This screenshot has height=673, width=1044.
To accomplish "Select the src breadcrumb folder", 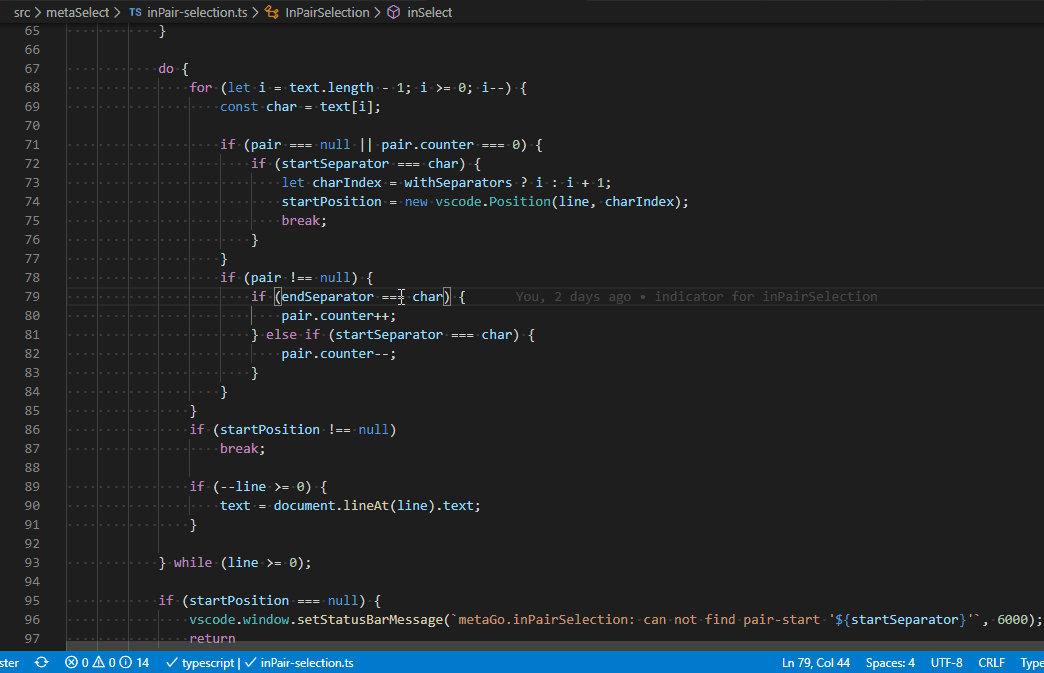I will 22,12.
